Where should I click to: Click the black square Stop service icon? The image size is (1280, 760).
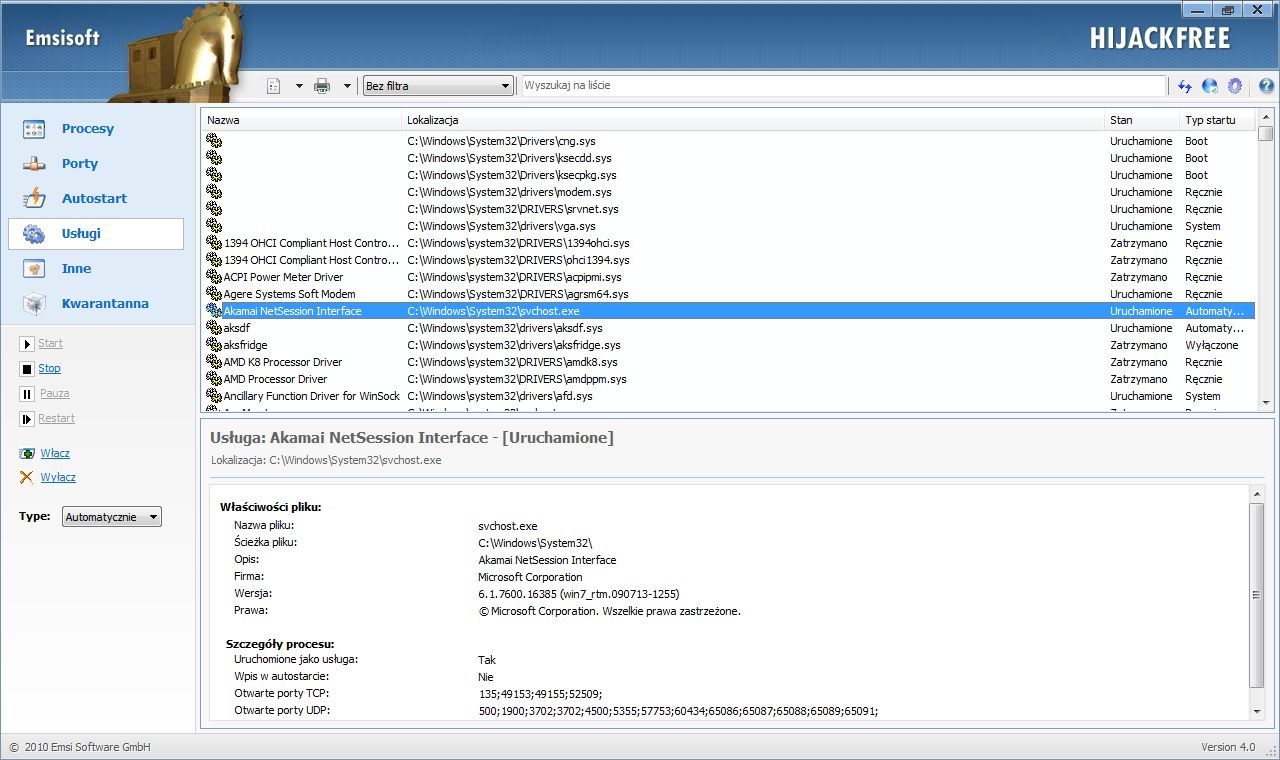27,369
